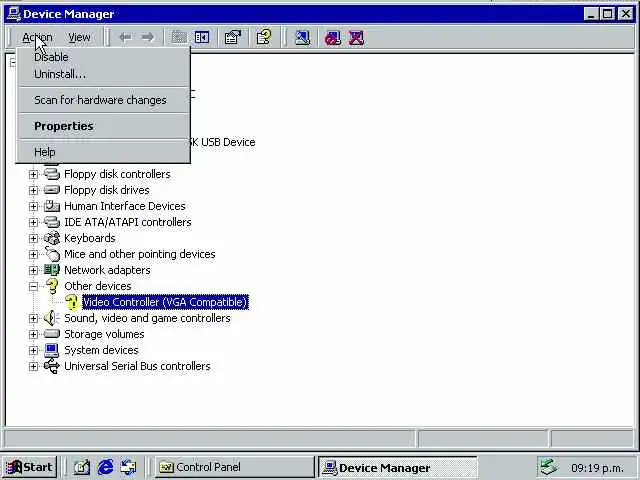Click the Device Manager title bar icon

tap(14, 14)
